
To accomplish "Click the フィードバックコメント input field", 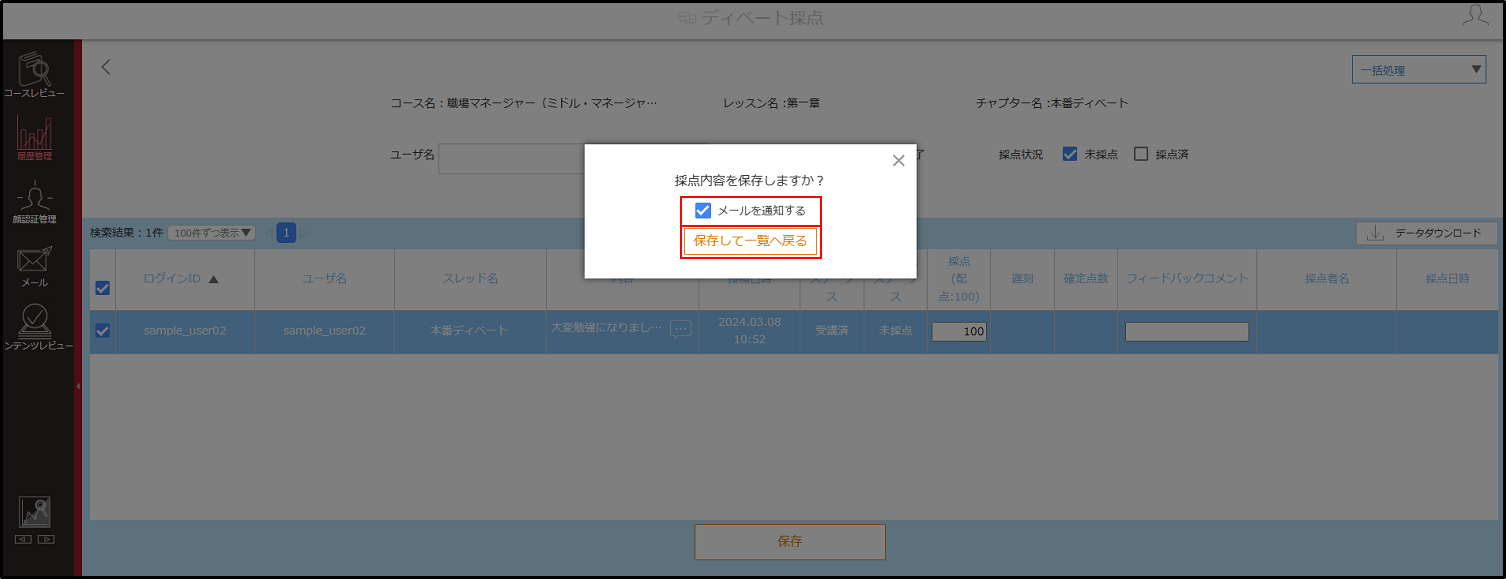I will [x=1187, y=331].
